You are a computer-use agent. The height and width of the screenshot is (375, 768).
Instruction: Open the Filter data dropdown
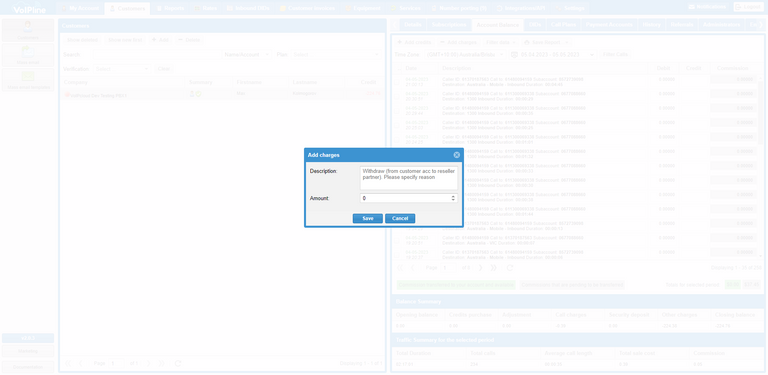(500, 42)
